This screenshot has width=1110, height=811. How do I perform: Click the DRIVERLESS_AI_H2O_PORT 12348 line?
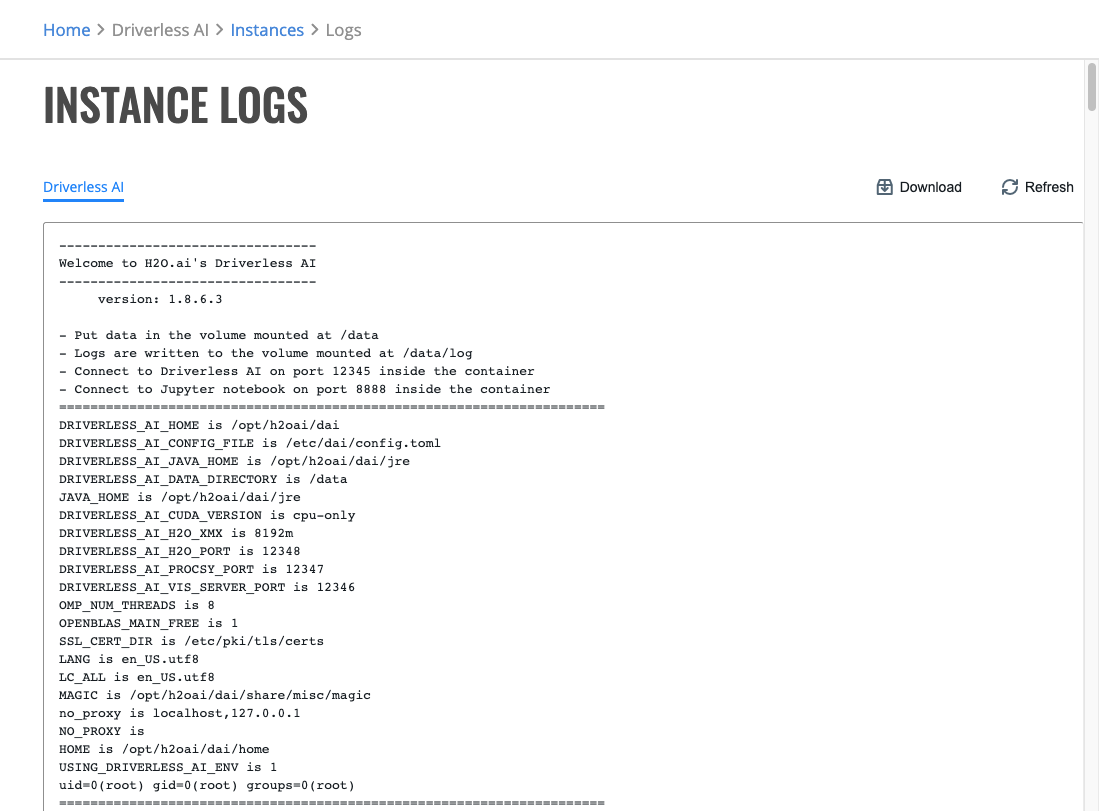pos(180,551)
